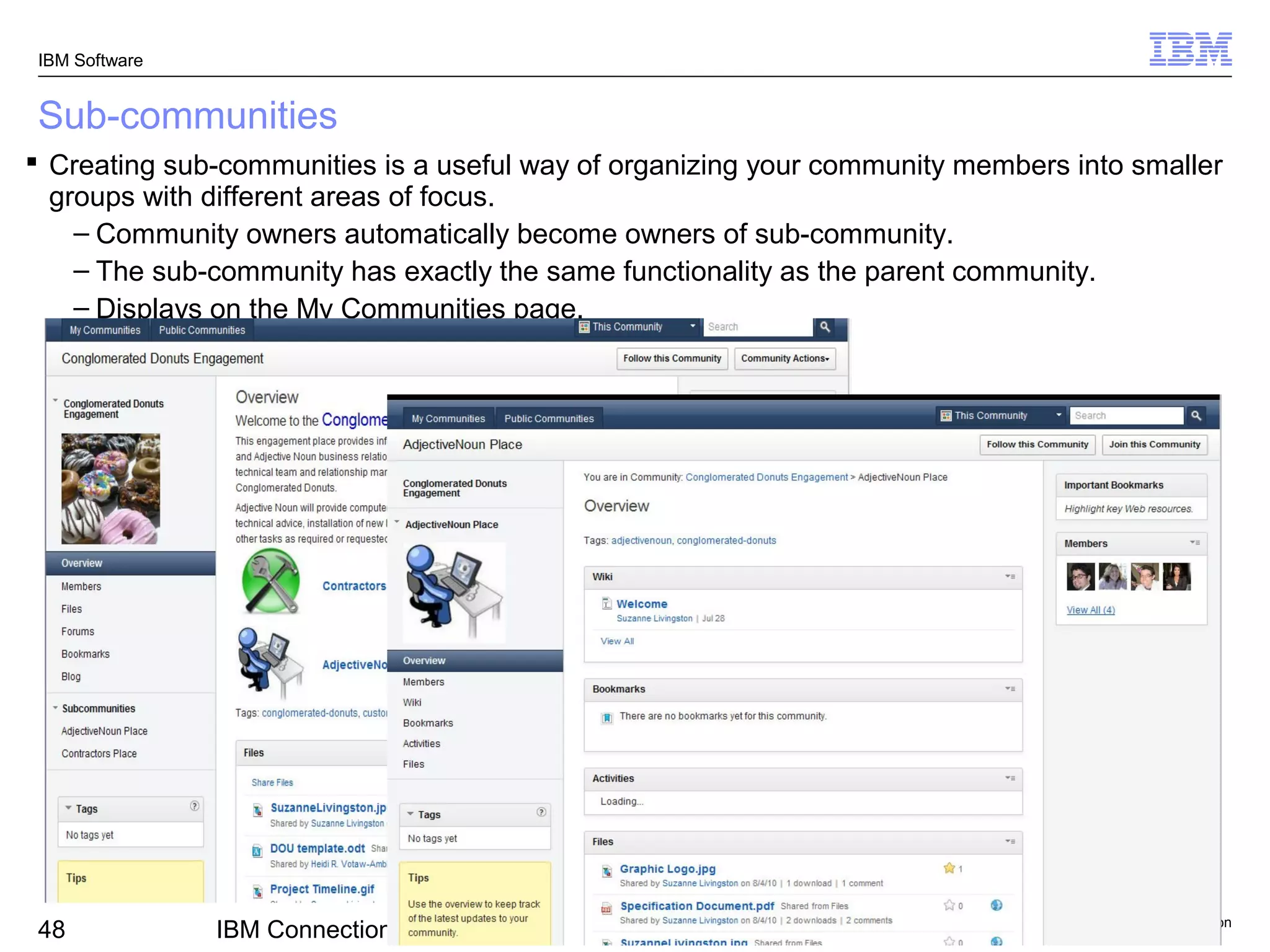Open Graphic Logo.jpg file link

tap(668, 869)
